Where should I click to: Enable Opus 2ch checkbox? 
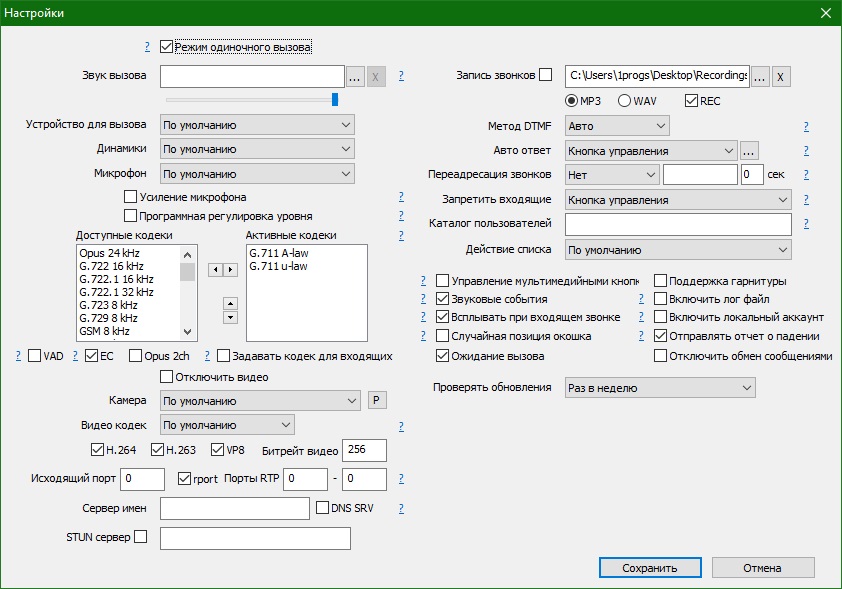[135, 355]
